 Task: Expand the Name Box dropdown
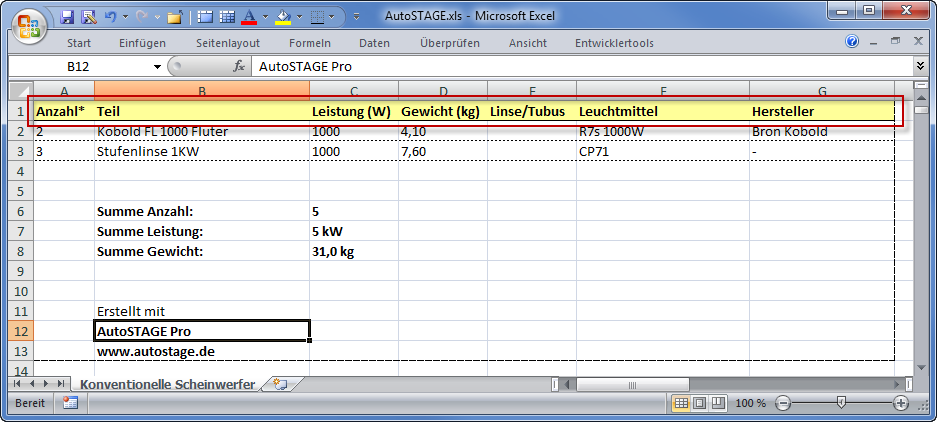(157, 66)
